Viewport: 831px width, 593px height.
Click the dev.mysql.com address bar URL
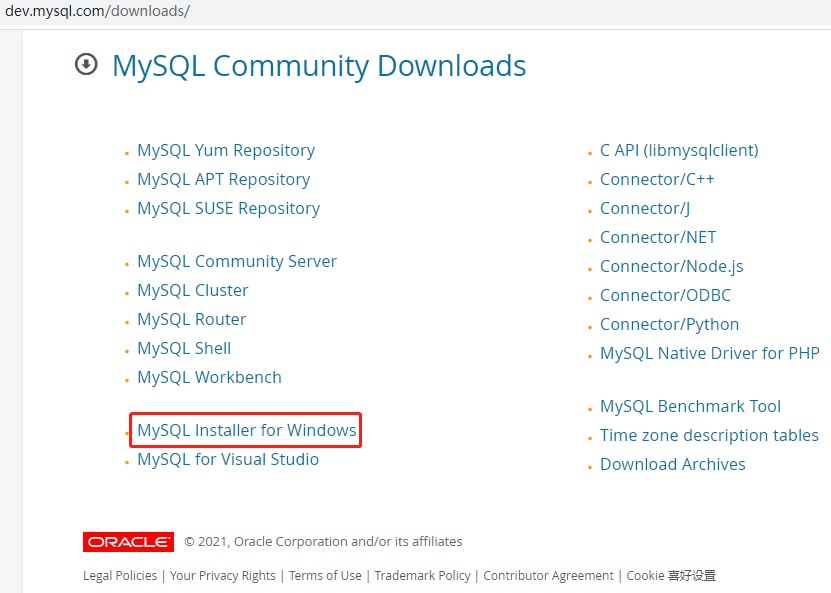(97, 12)
